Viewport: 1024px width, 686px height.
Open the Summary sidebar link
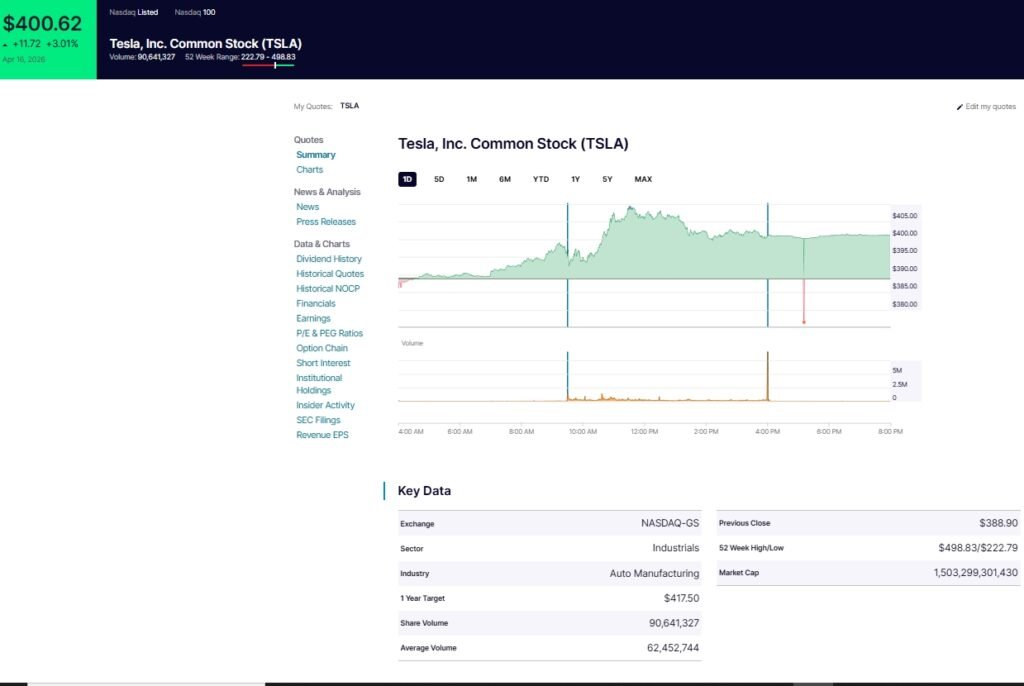315,155
